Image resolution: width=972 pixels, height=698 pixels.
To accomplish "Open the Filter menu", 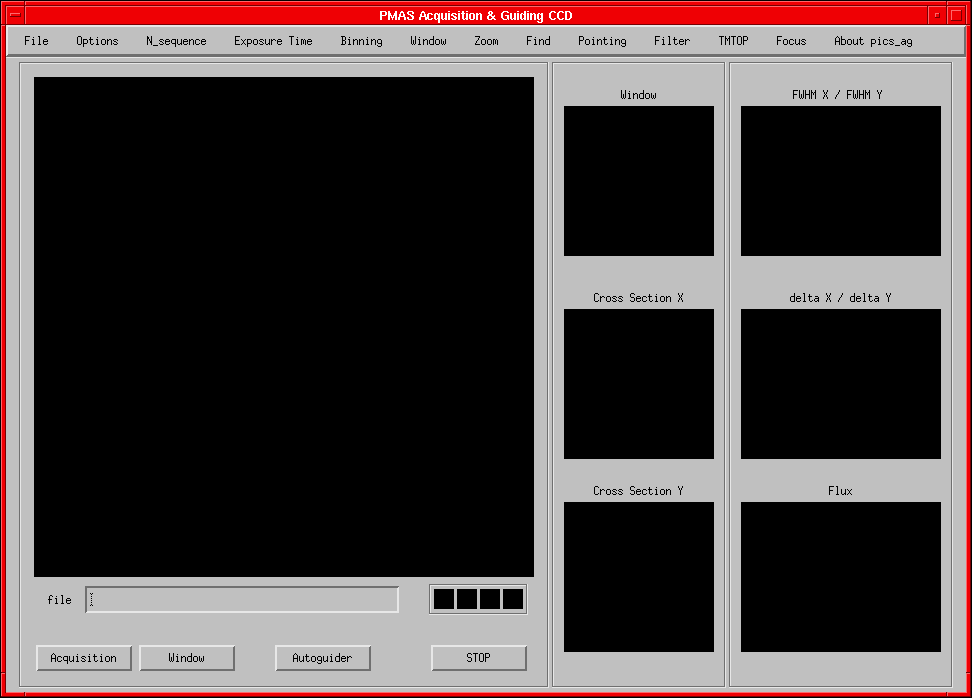I will pyautogui.click(x=672, y=41).
